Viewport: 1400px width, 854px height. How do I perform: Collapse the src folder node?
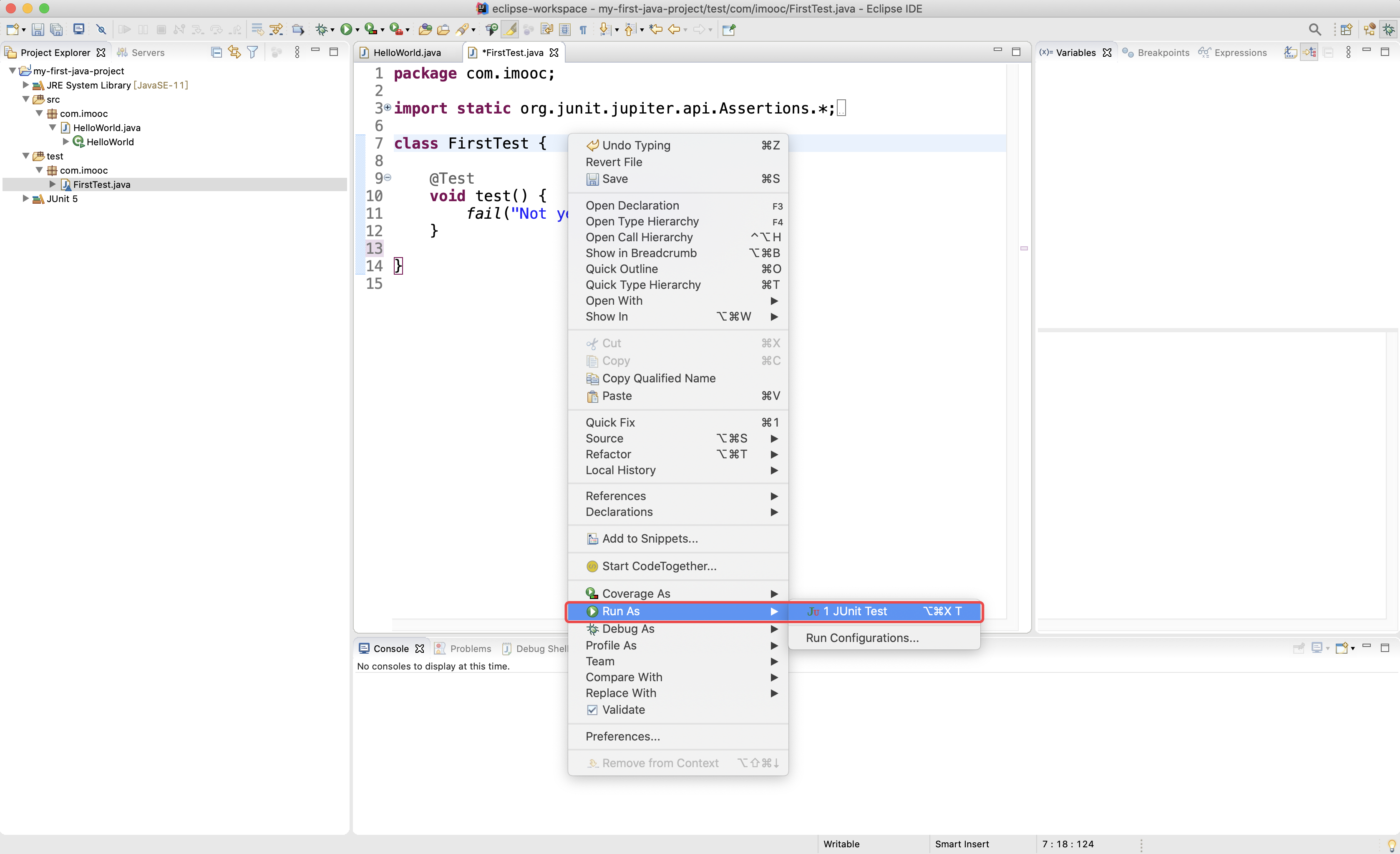point(25,99)
